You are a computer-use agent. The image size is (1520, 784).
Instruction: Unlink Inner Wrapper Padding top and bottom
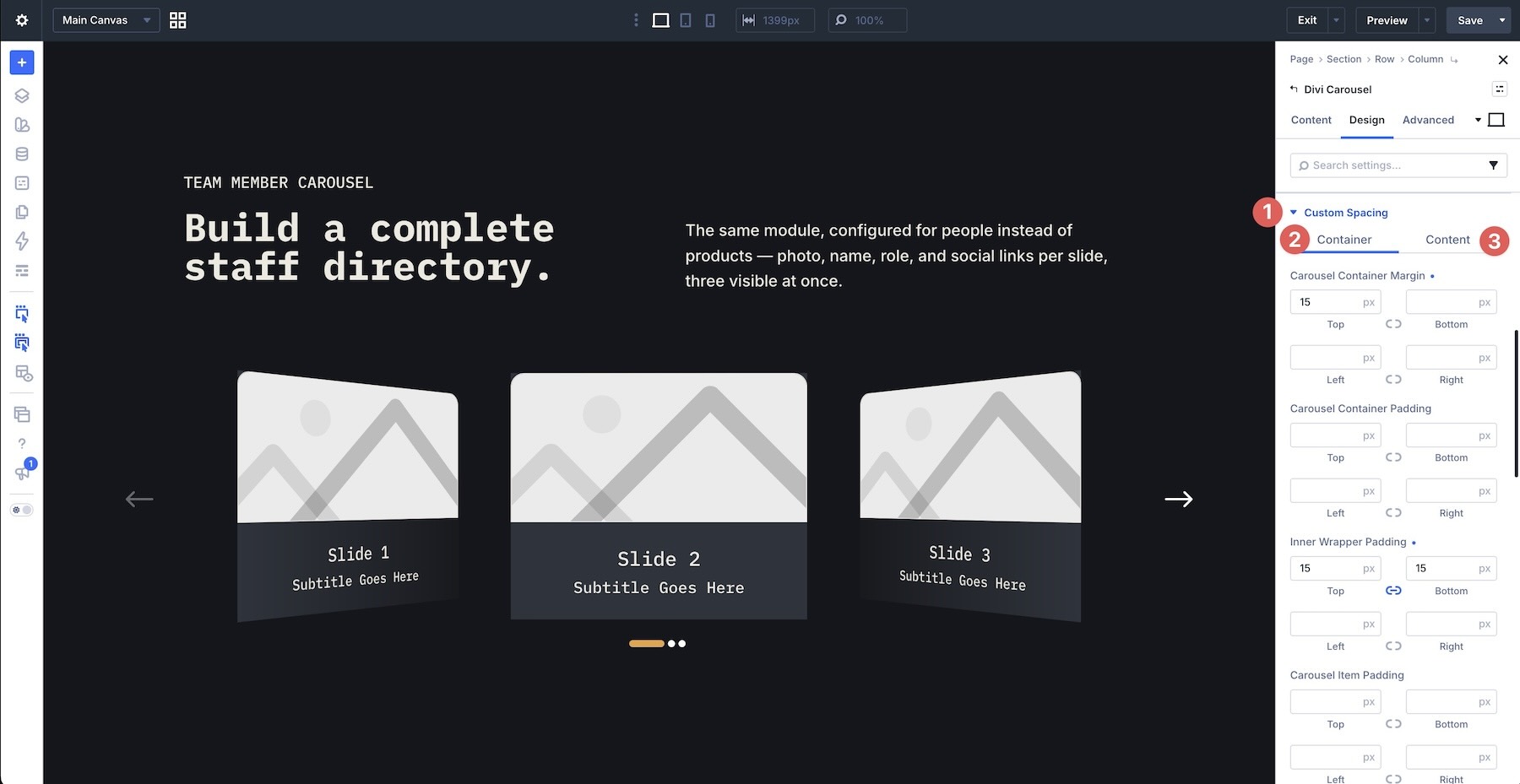(1393, 591)
